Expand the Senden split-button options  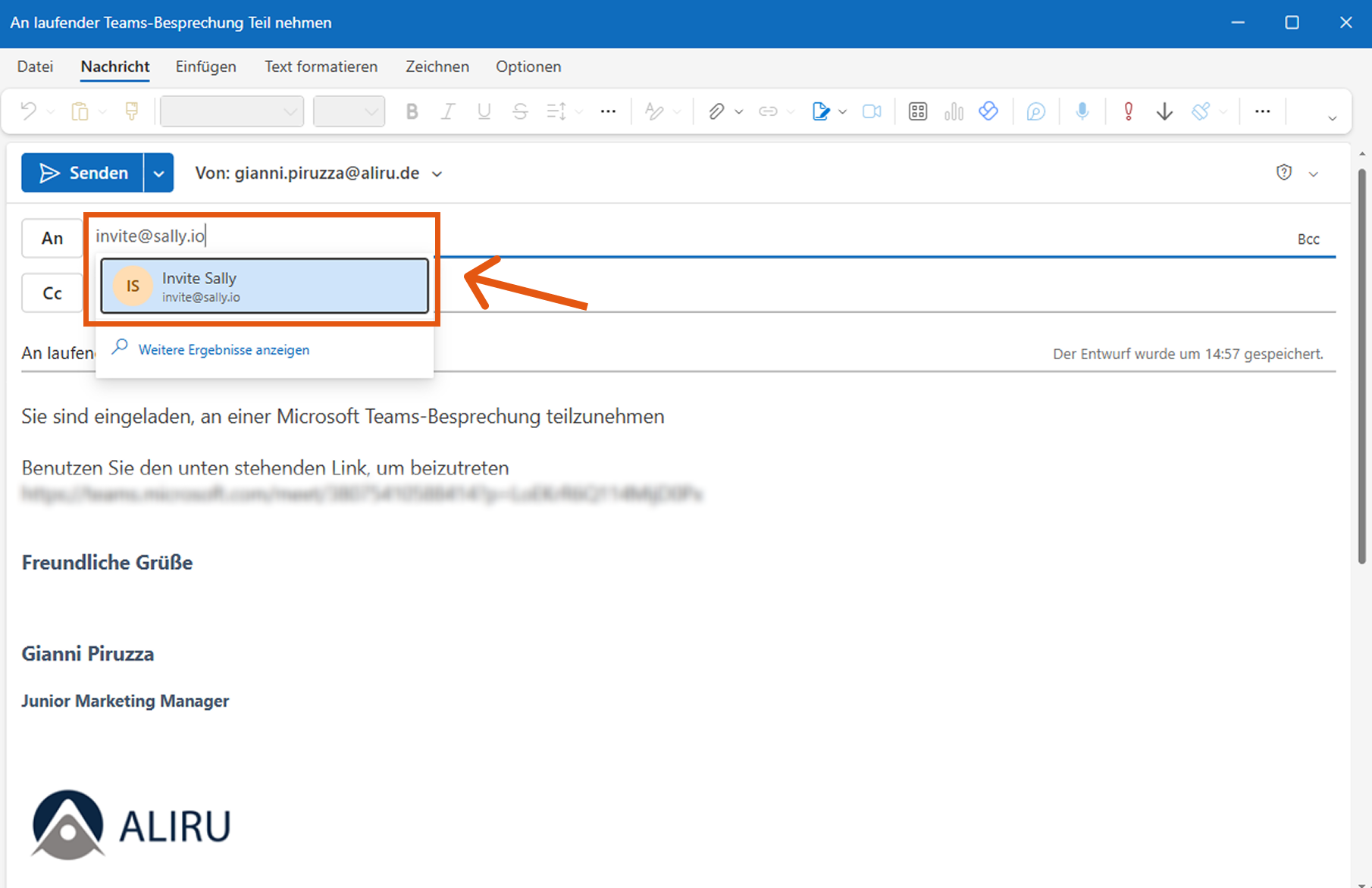point(159,173)
